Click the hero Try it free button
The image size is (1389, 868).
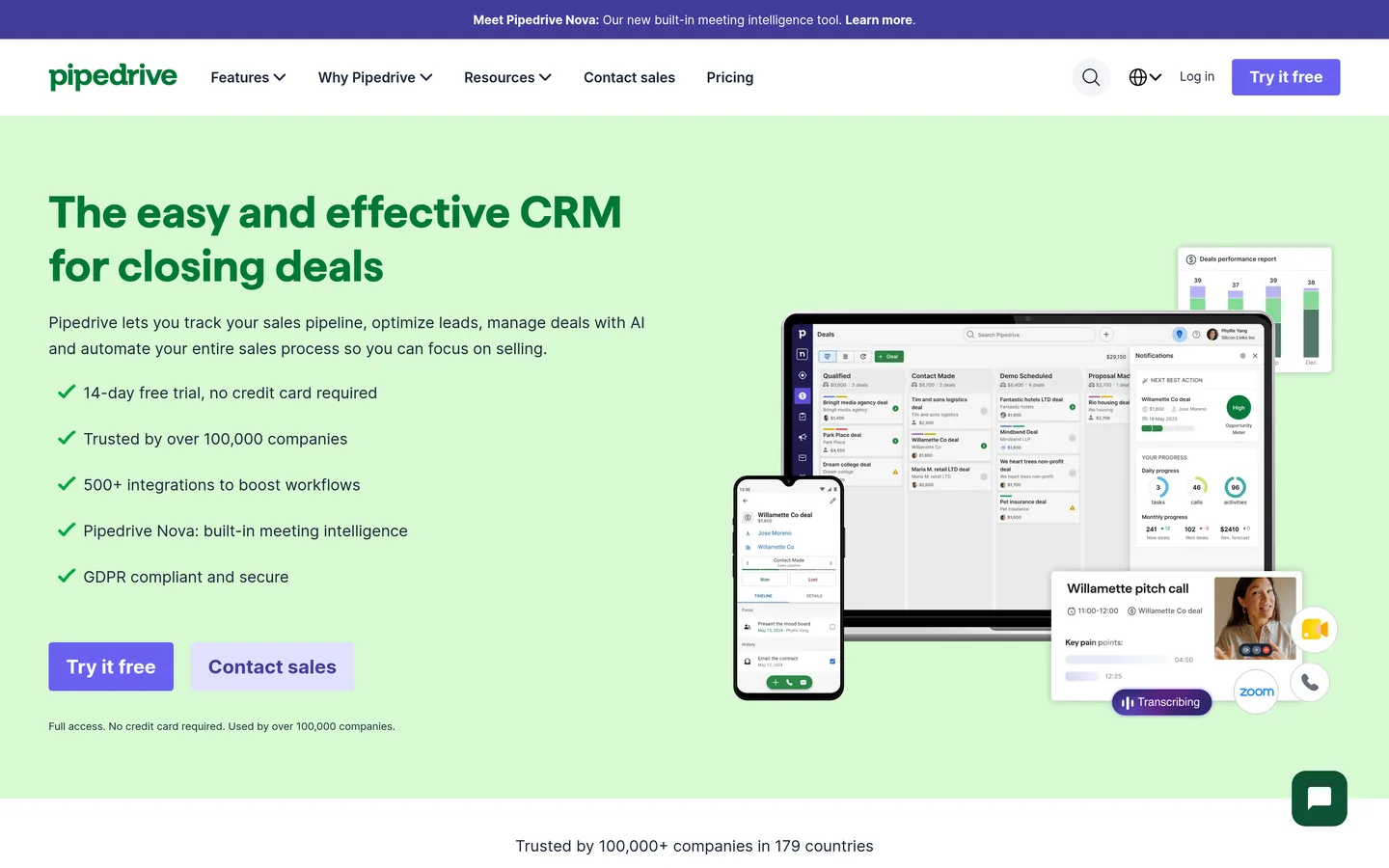click(x=111, y=666)
